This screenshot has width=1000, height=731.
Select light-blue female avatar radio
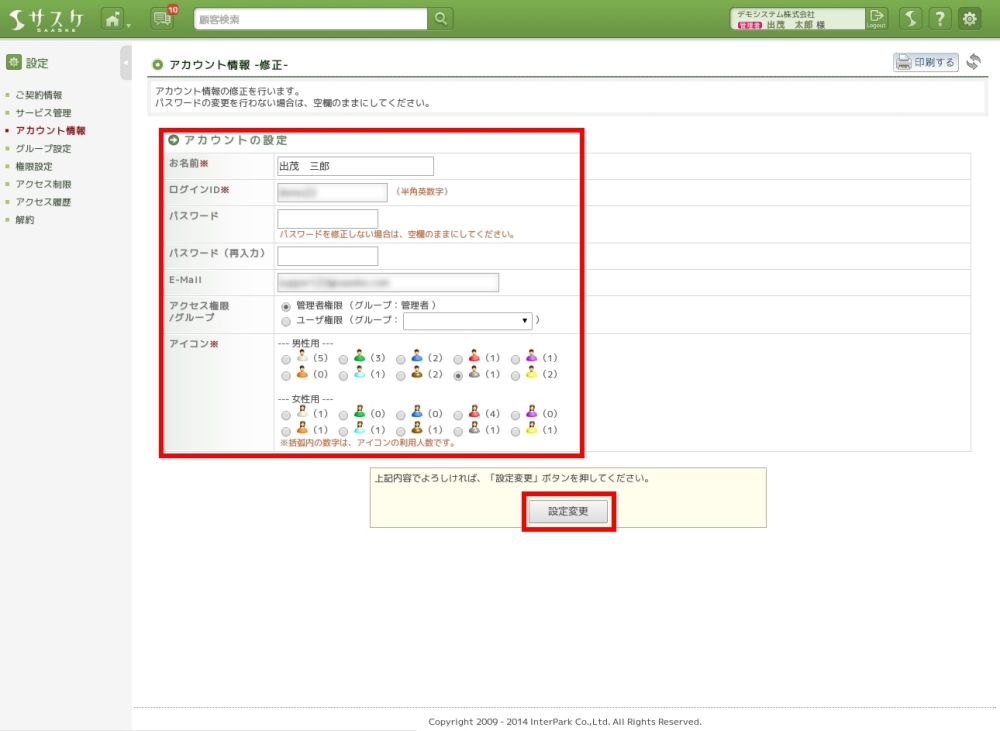343,432
